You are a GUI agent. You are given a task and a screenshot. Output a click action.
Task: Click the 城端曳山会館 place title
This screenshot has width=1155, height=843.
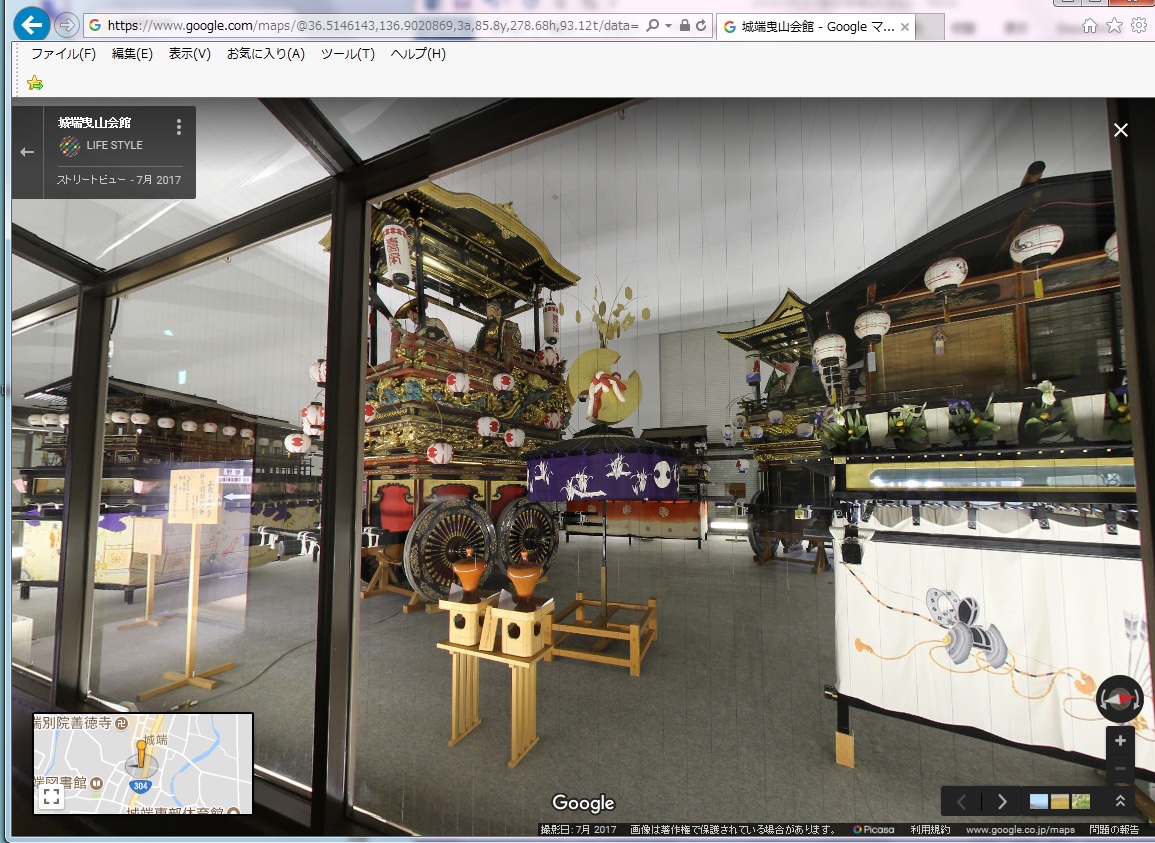click(x=94, y=122)
